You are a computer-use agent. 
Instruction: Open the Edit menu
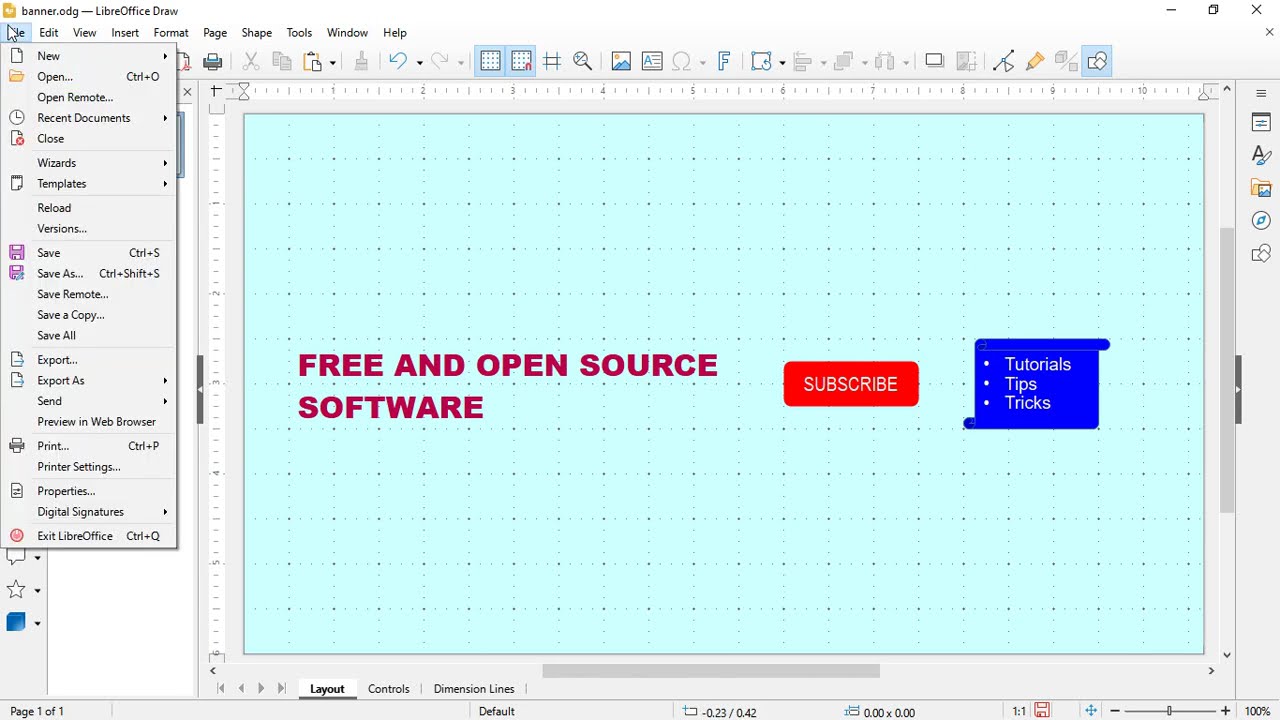point(48,33)
